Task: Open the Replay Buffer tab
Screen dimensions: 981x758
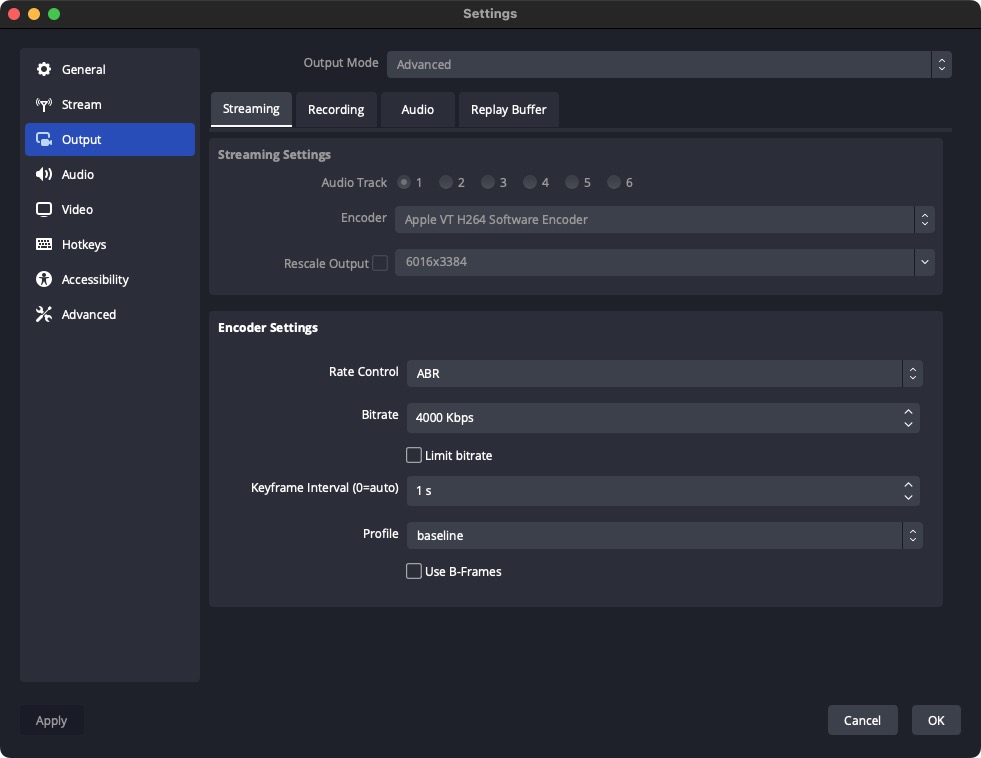Action: [508, 110]
